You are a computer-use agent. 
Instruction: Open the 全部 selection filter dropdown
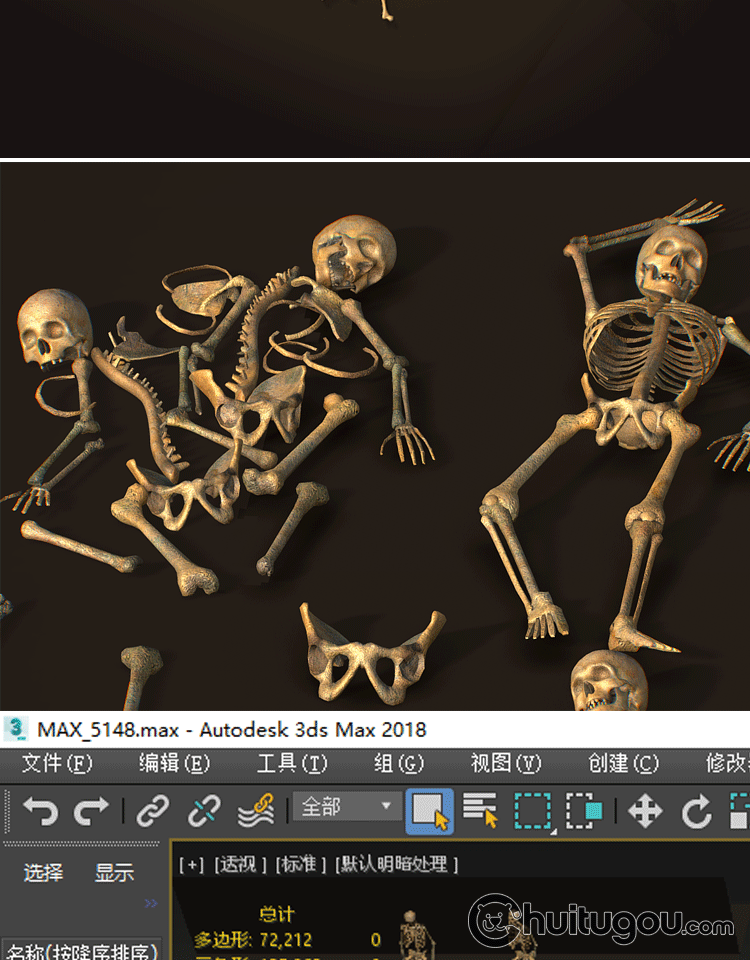click(x=346, y=807)
